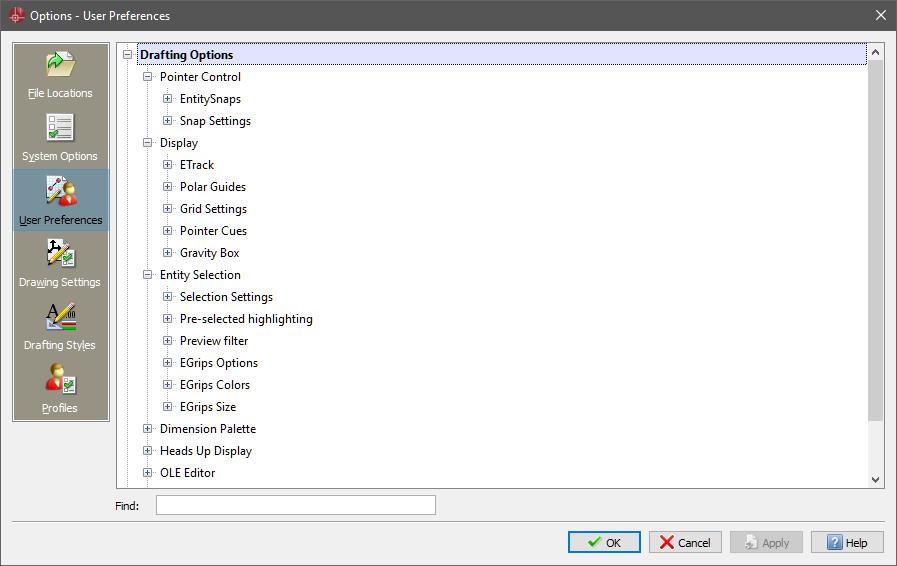Select the Dimension Palette label
897x566 pixels.
tap(208, 429)
